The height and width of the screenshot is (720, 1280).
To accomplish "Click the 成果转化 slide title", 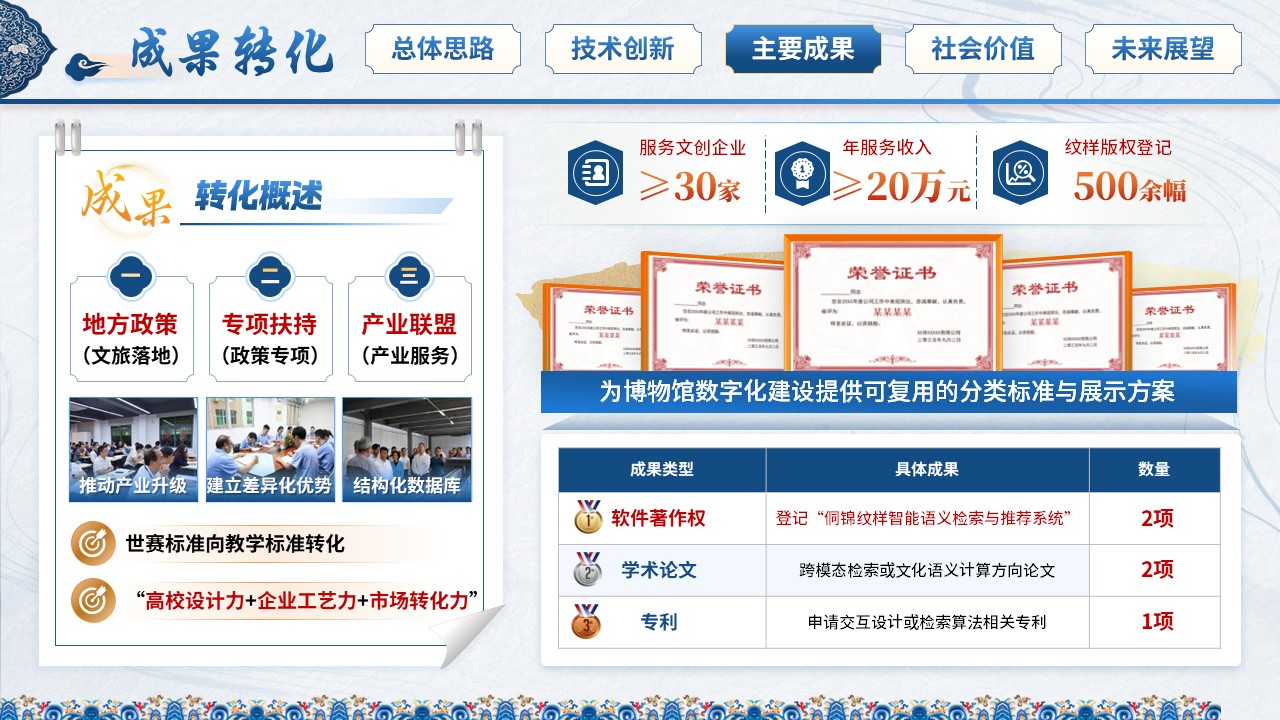I will coord(232,52).
